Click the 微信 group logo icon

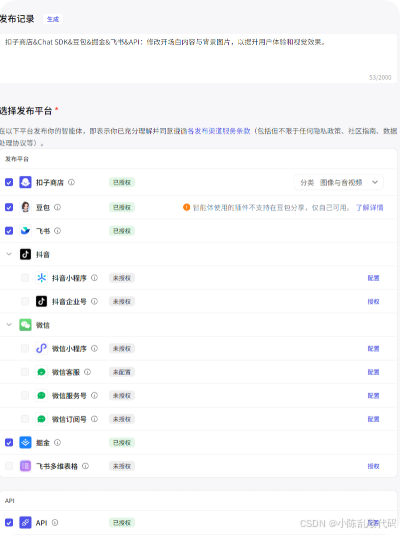point(25,325)
